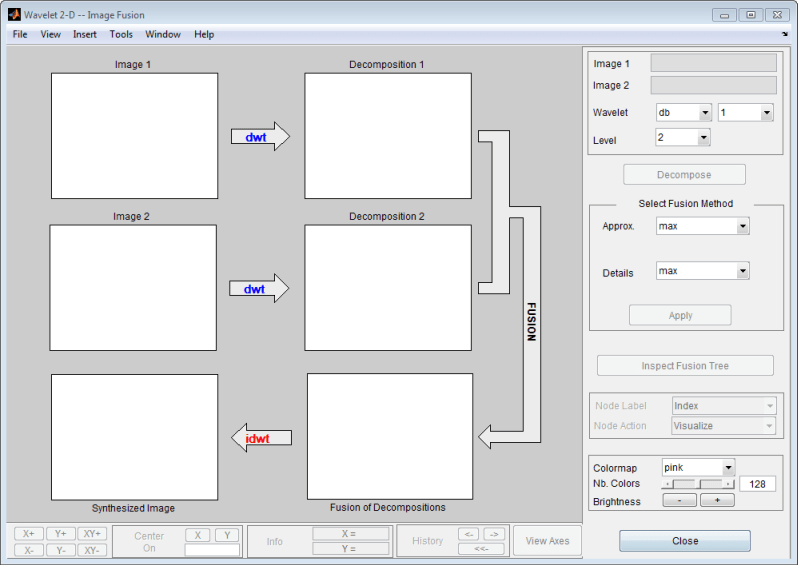Click the History back <- button
The width and height of the screenshot is (798, 565).
click(469, 534)
